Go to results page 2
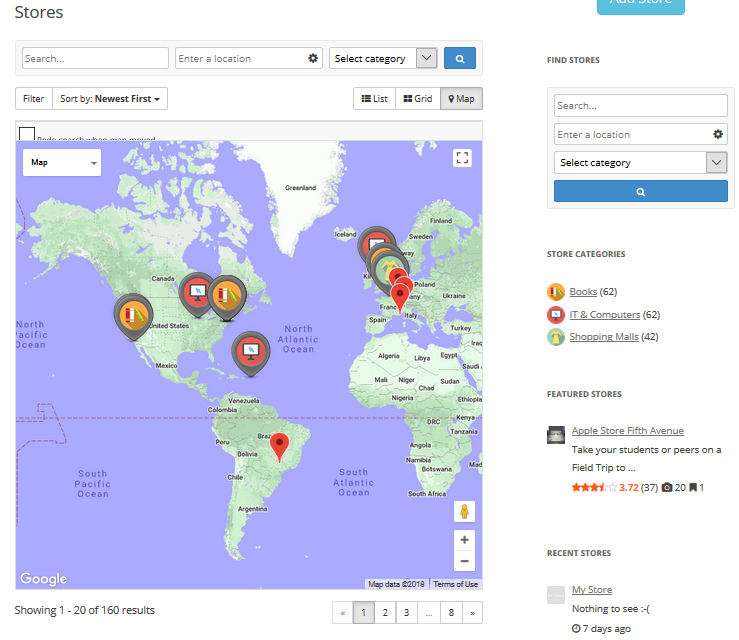This screenshot has height=640, width=739. tap(385, 612)
